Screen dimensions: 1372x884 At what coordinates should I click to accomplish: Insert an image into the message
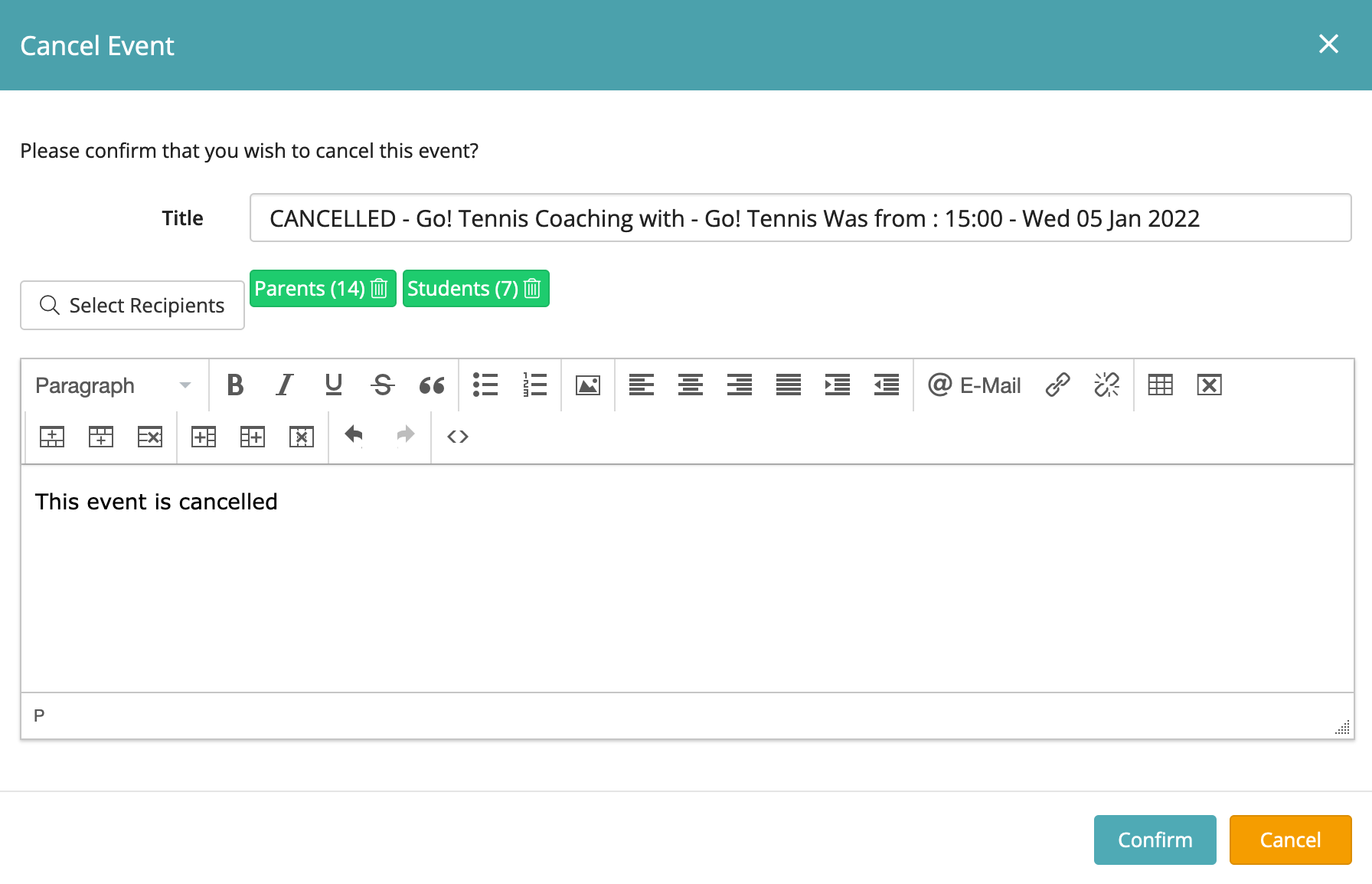coord(588,385)
